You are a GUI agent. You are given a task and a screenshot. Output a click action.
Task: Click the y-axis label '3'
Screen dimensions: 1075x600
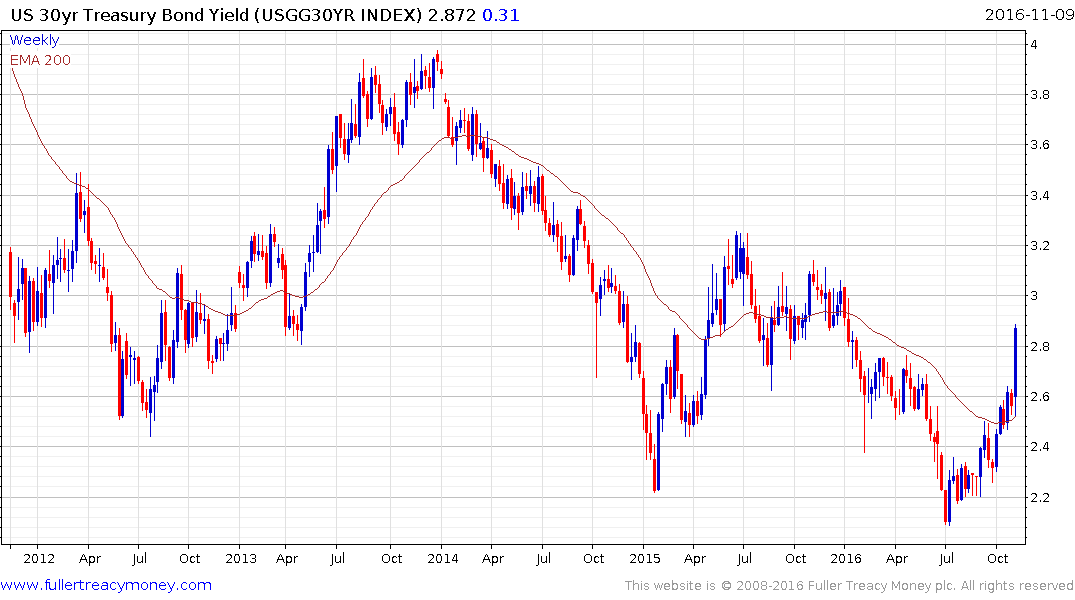pyautogui.click(x=1034, y=296)
